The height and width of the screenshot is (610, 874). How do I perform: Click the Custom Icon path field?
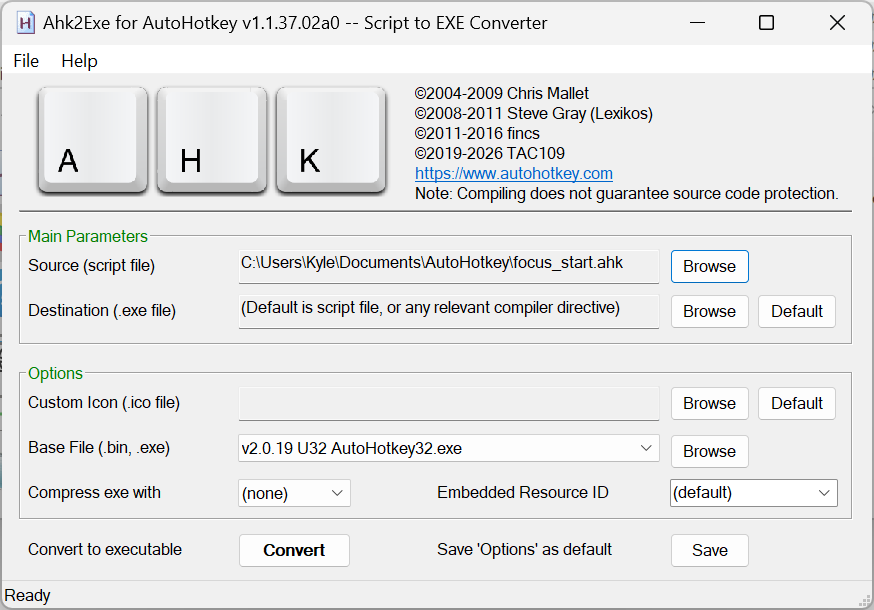(448, 403)
